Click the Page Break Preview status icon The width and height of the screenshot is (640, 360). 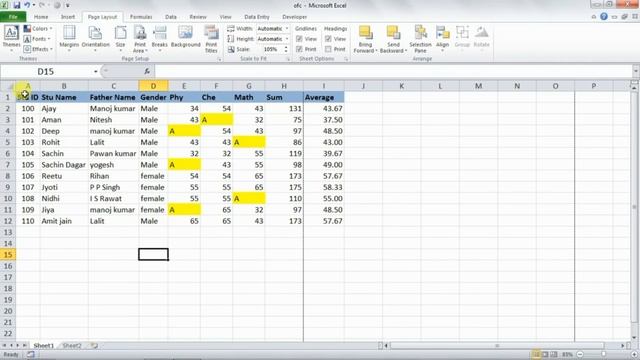coord(554,355)
